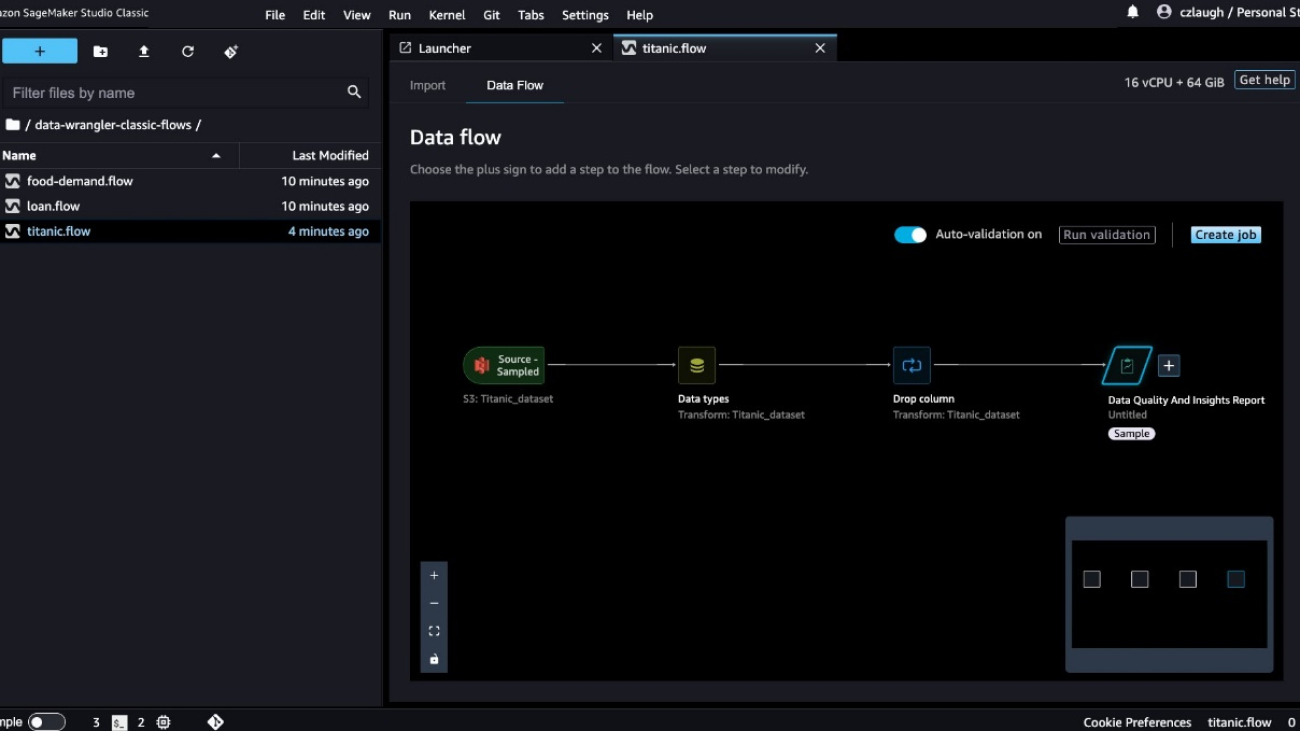This screenshot has width=1300, height=731.
Task: Open the Kernel menu
Action: (447, 15)
